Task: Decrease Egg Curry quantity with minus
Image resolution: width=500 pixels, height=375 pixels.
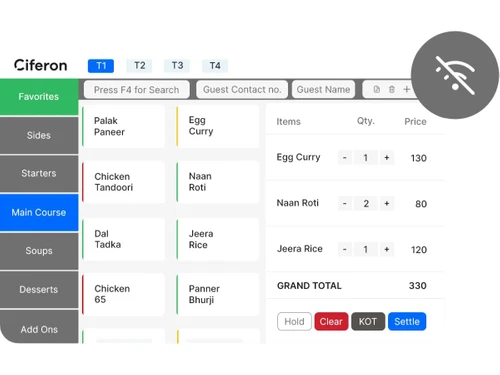Action: pos(345,158)
